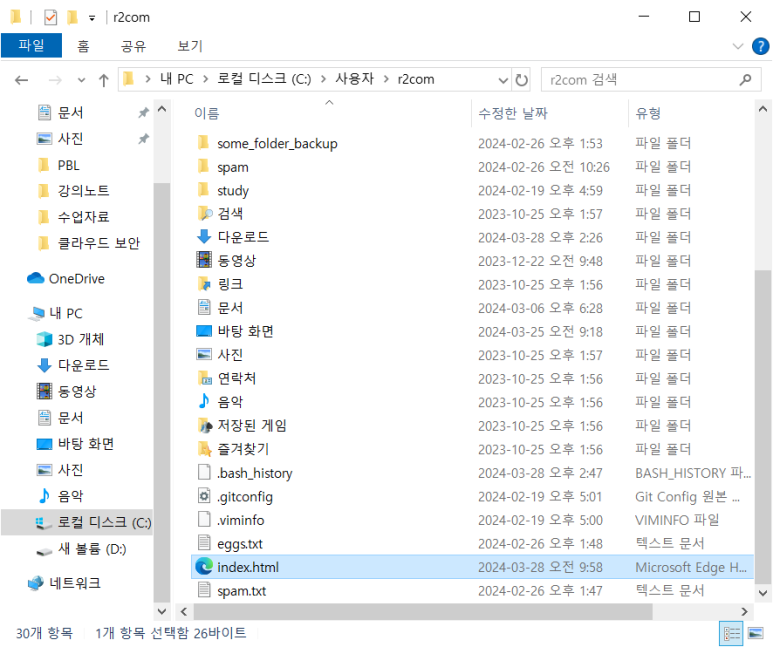The image size is (773, 647).
Task: Click the search magnifier icon
Action: click(745, 79)
